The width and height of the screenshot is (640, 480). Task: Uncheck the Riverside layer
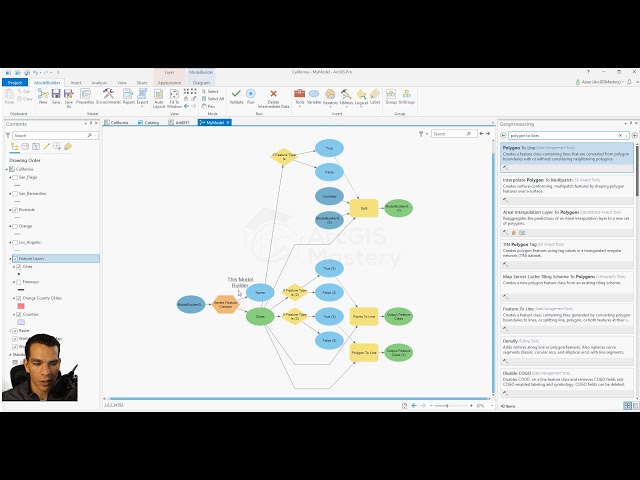(15, 210)
